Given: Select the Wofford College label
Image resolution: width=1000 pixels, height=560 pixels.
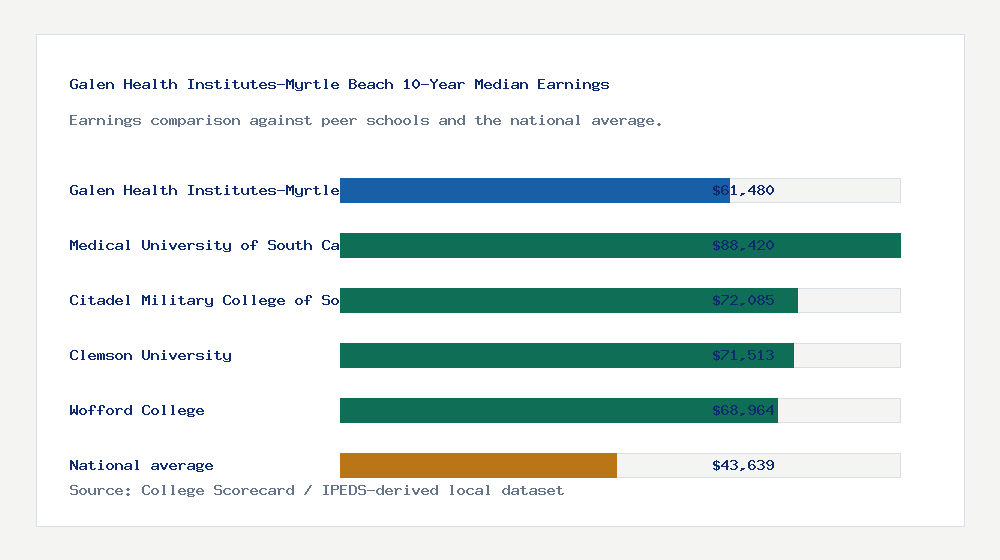Looking at the screenshot, I should [137, 410].
